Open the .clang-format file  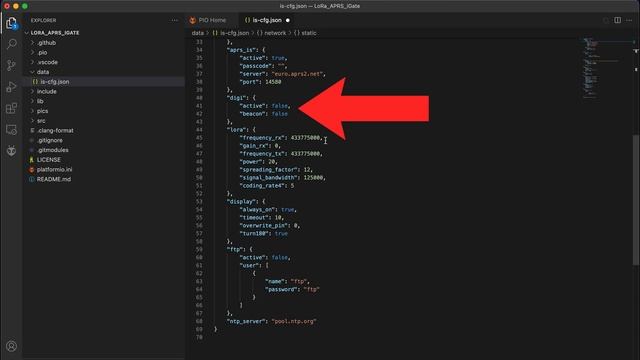[55, 131]
